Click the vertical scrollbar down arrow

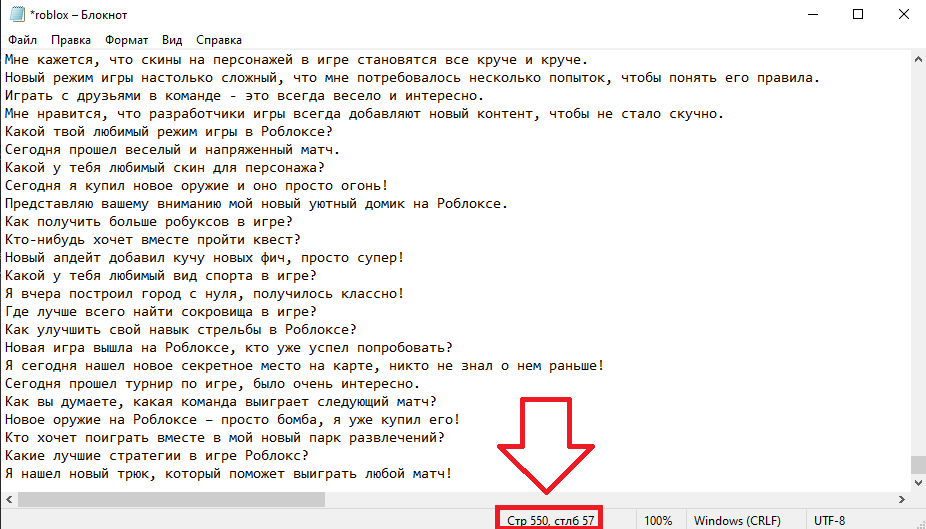tap(917, 482)
